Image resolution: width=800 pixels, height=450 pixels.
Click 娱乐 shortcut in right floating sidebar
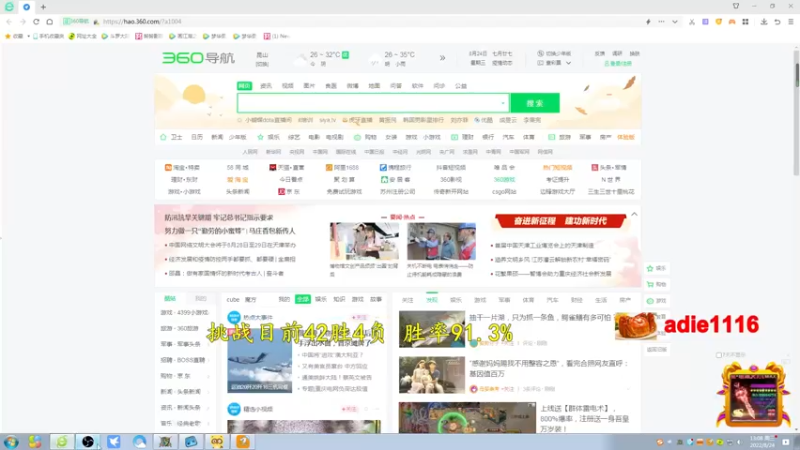[656, 268]
